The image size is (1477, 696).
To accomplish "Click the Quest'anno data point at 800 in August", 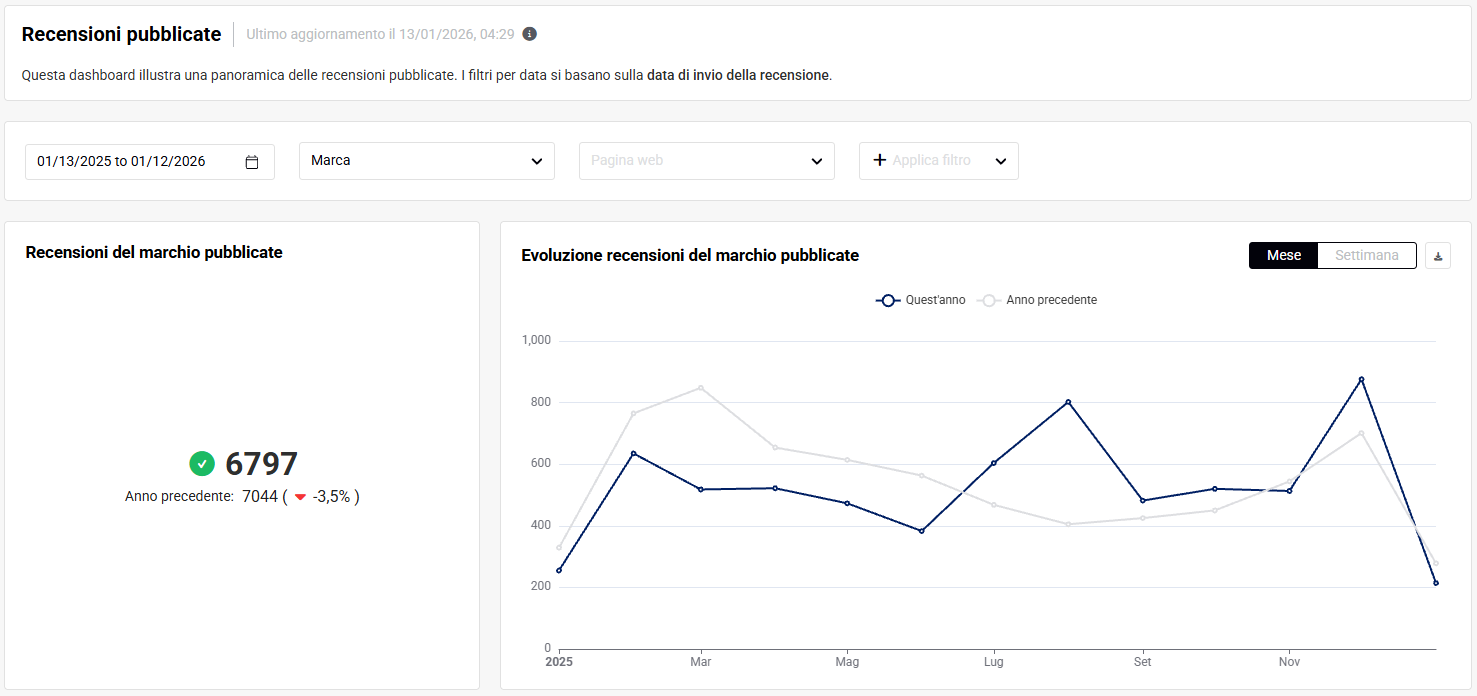I will click(x=1068, y=402).
